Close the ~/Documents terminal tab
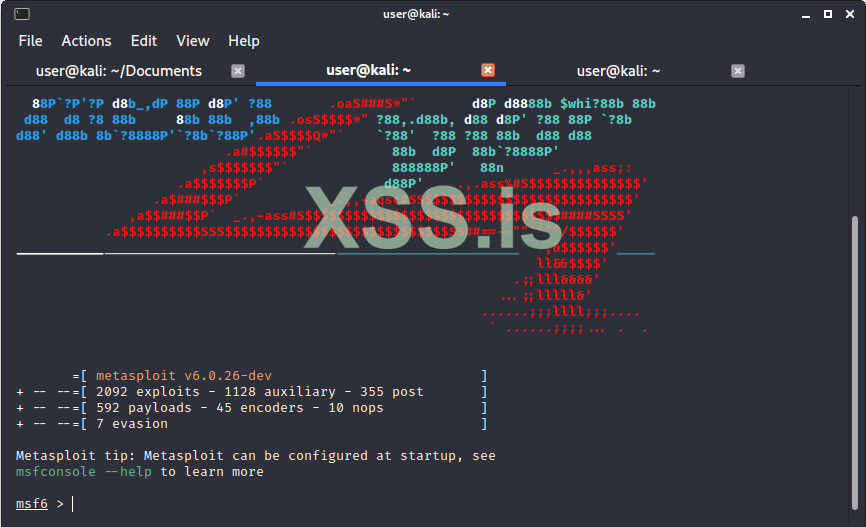The image size is (866, 527). pyautogui.click(x=238, y=71)
